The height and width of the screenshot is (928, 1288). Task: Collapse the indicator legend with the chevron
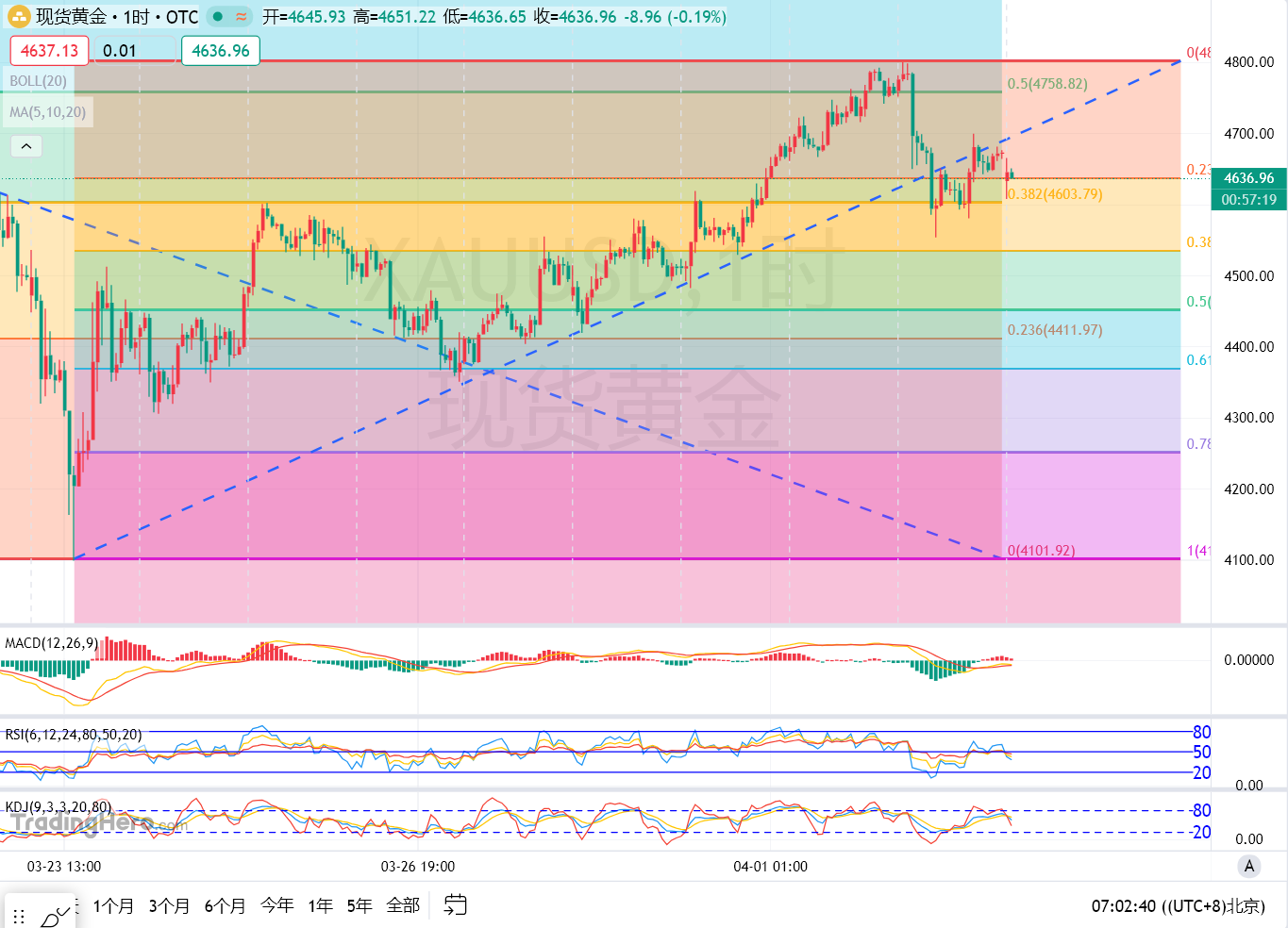point(26,146)
